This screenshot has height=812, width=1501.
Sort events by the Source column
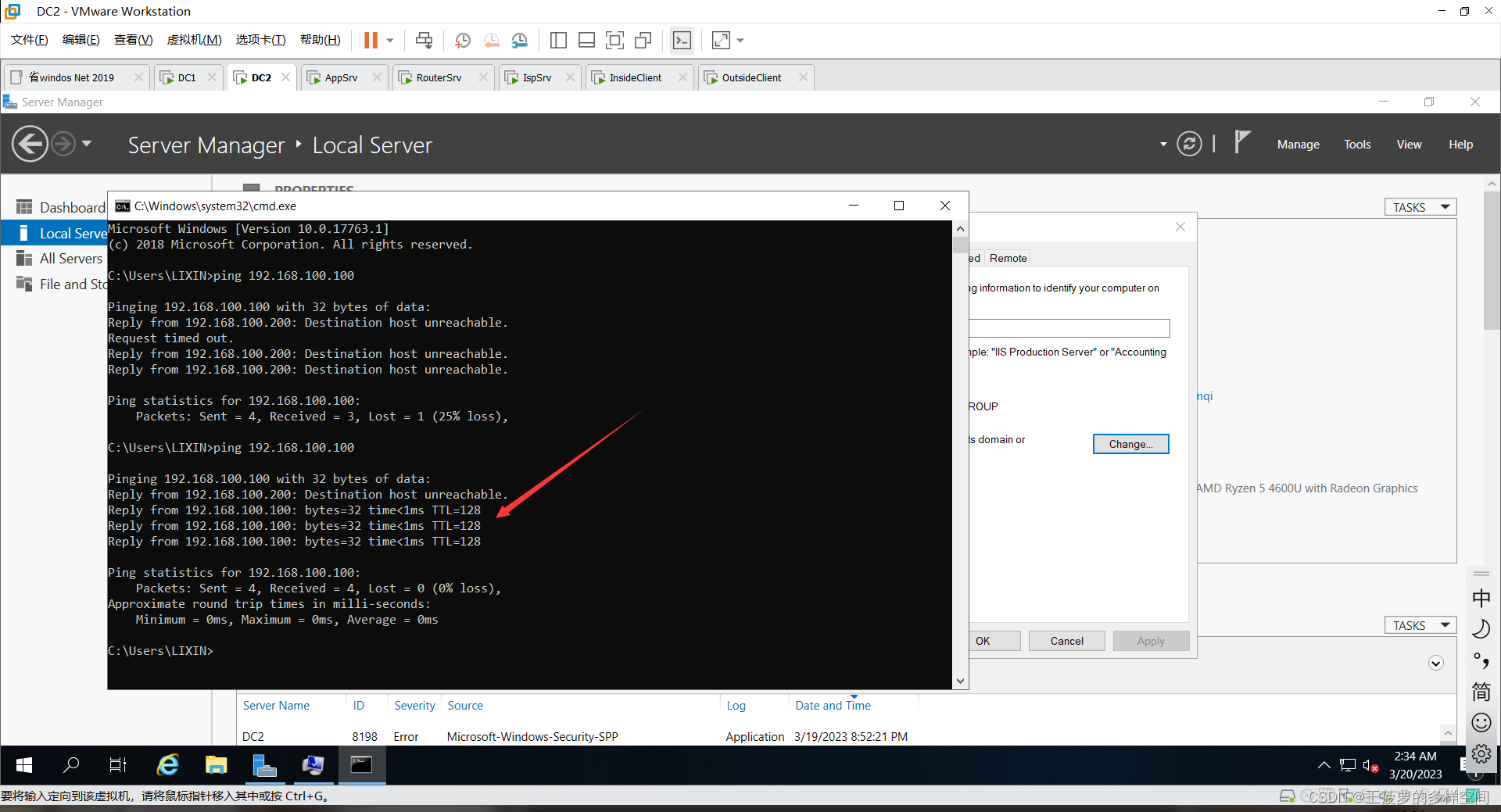pyautogui.click(x=465, y=706)
